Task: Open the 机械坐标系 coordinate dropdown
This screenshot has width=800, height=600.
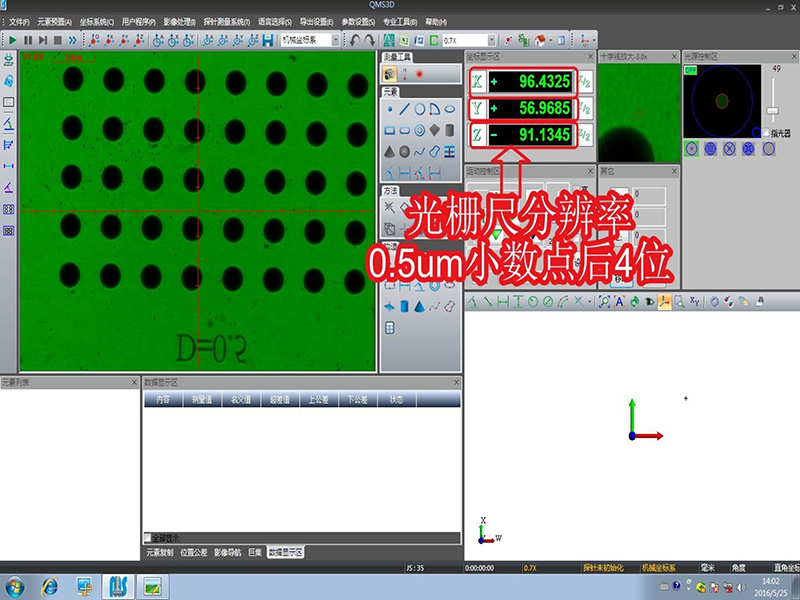Action: click(310, 40)
